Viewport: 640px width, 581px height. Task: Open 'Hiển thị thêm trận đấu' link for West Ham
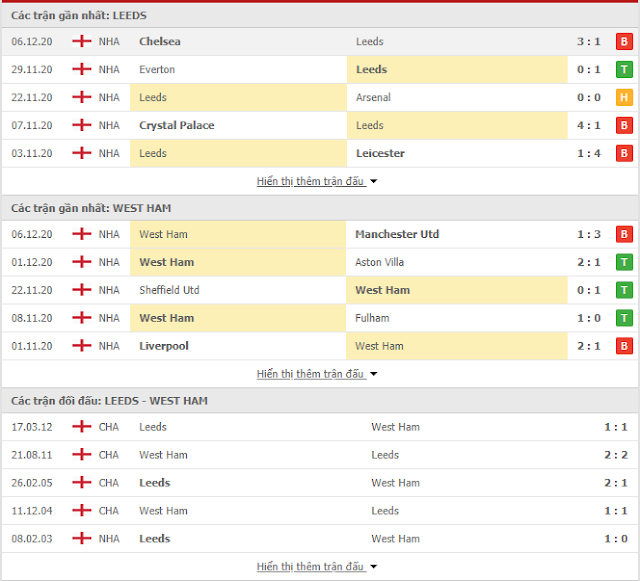tap(310, 374)
